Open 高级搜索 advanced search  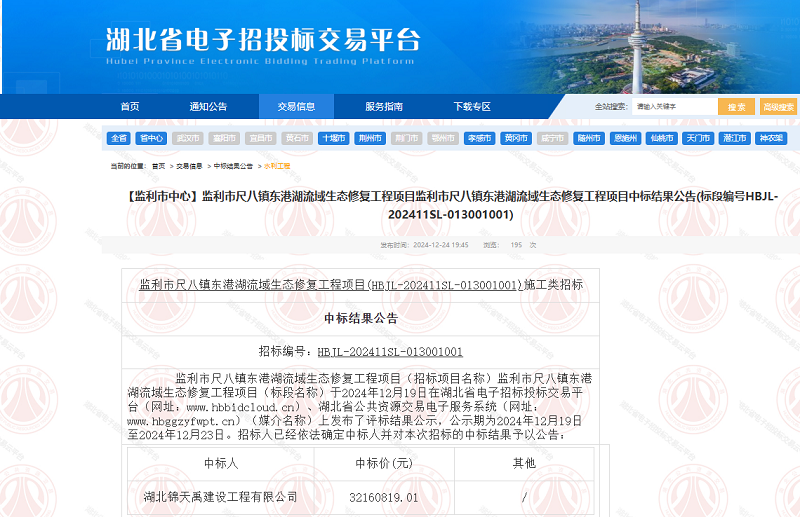(x=778, y=107)
